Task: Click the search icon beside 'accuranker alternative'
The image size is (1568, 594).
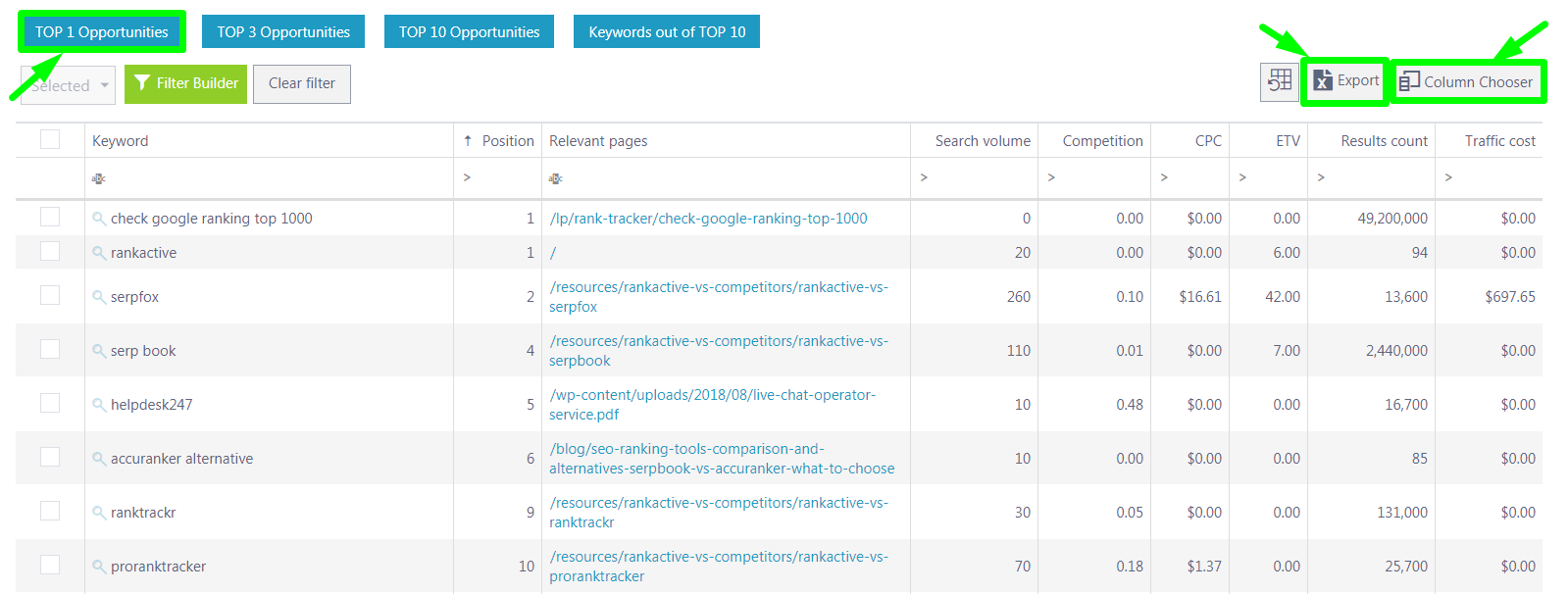Action: coord(99,459)
